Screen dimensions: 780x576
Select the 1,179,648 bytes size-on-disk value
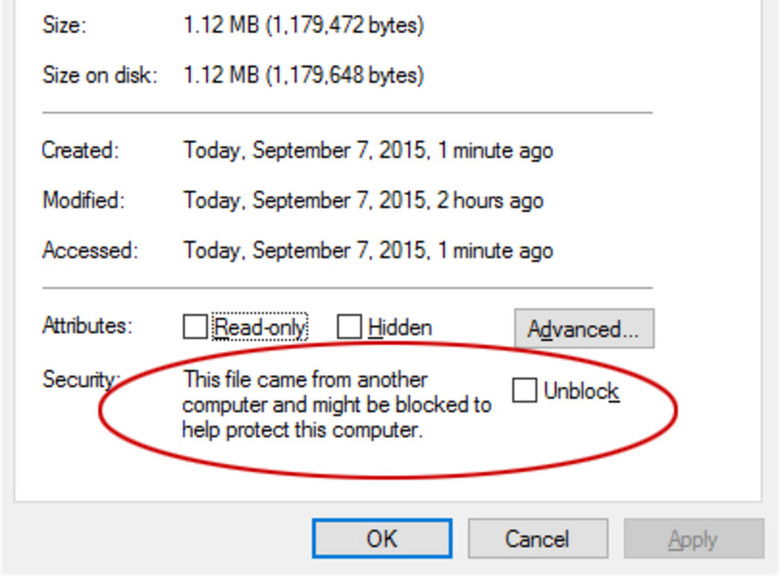304,75
